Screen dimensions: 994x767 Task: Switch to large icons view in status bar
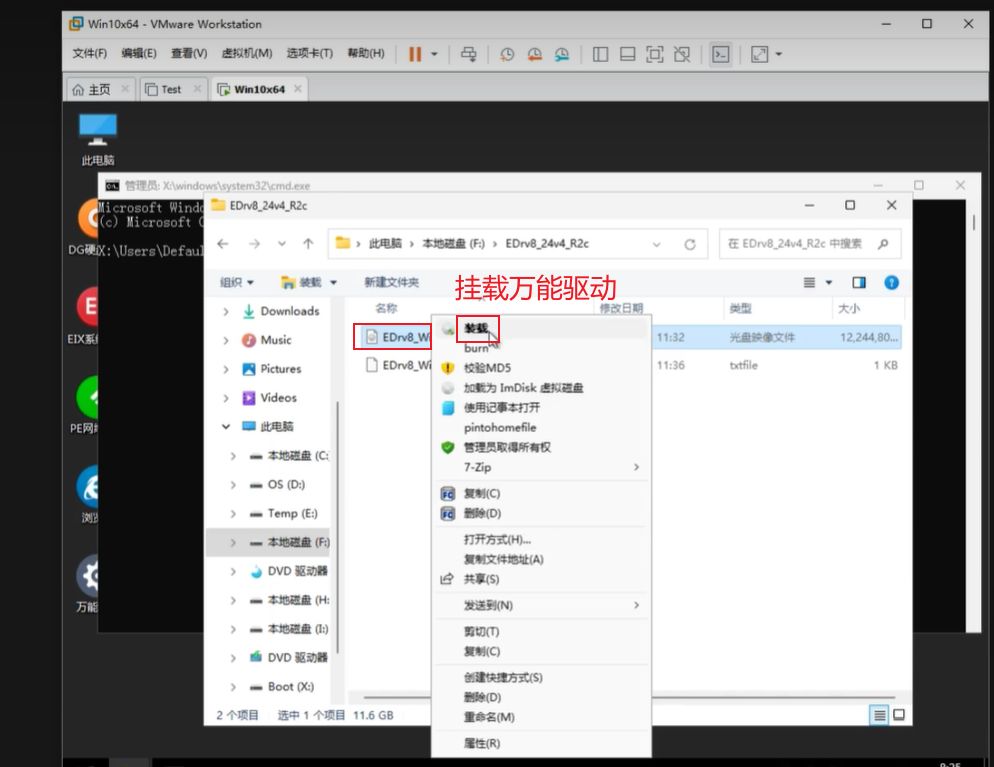point(898,715)
